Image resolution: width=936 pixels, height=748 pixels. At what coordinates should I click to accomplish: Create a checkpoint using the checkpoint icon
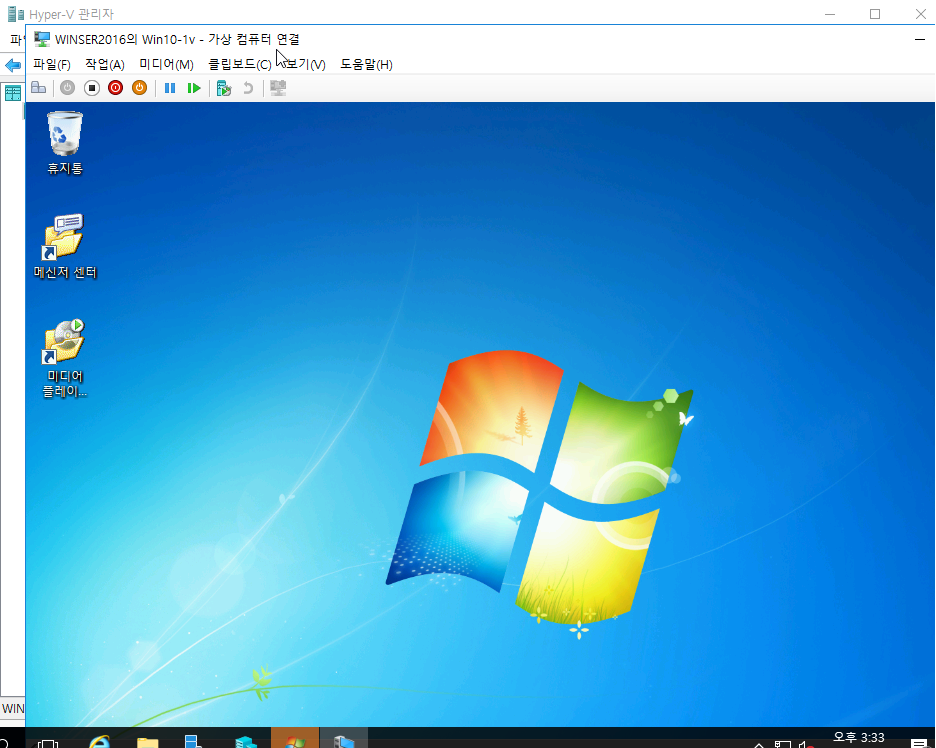click(224, 88)
